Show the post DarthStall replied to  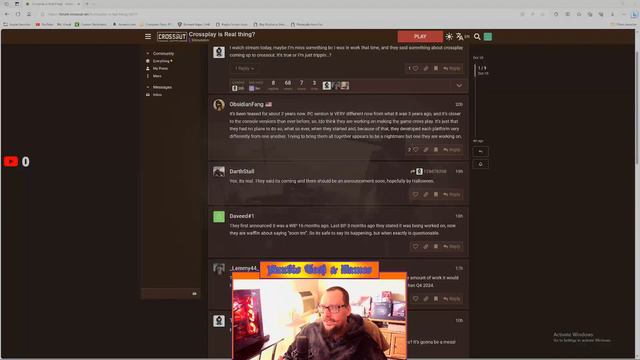tap(429, 171)
